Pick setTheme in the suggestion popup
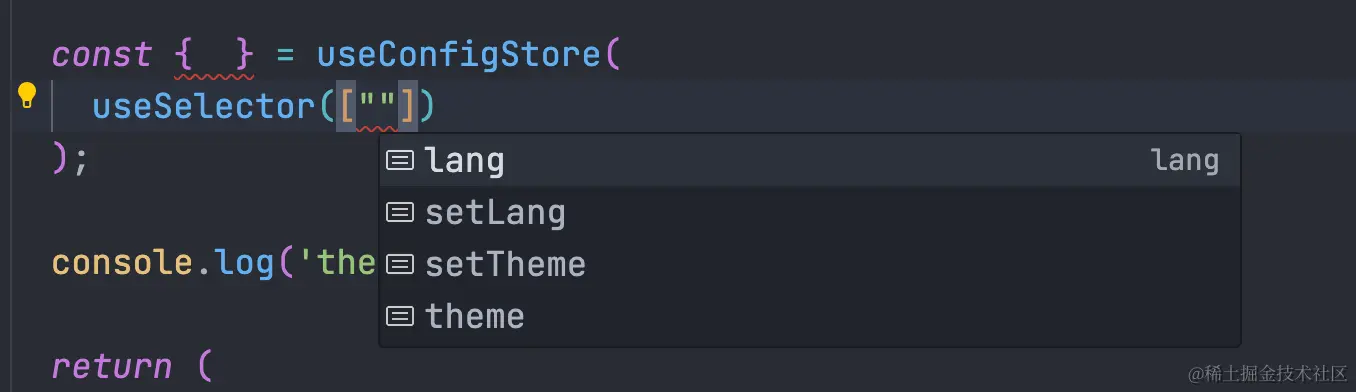Viewport: 1356px width, 392px height. click(x=809, y=265)
